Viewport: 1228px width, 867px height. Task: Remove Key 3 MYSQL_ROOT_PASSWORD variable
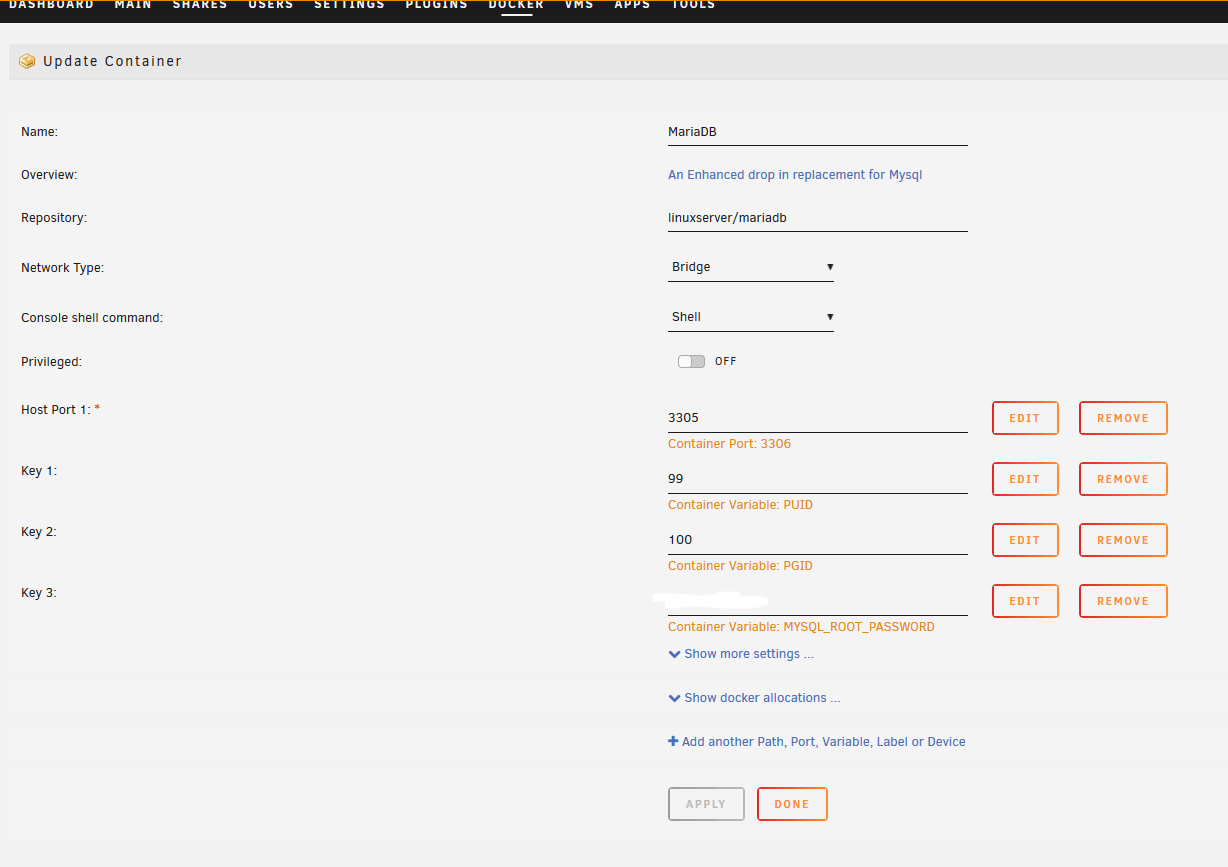coord(1123,601)
